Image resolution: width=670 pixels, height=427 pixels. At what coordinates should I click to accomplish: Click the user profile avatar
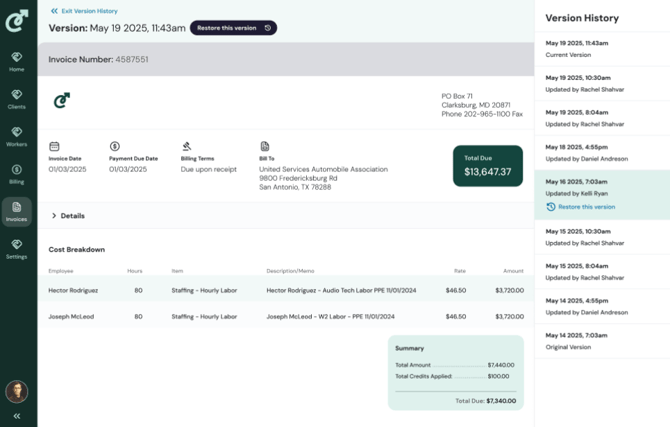point(17,391)
